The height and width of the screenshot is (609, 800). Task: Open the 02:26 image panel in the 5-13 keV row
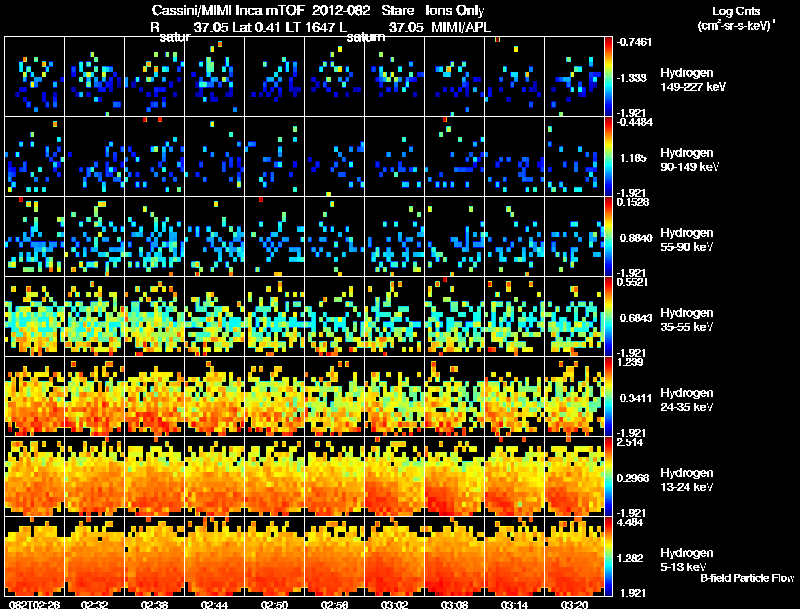coord(34,556)
